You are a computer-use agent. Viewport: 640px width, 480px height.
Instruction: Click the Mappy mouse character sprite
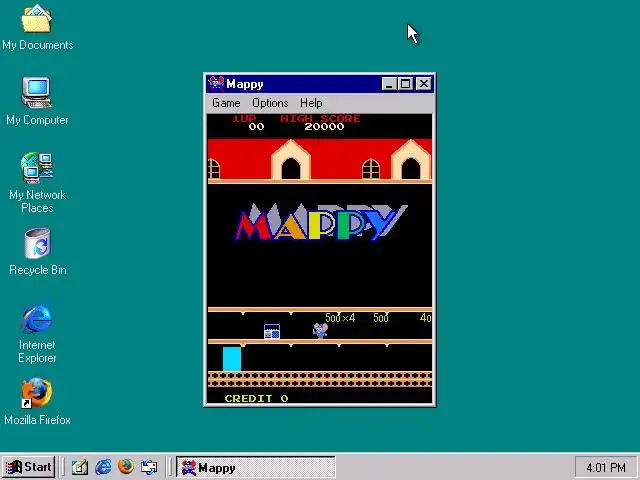coord(320,330)
